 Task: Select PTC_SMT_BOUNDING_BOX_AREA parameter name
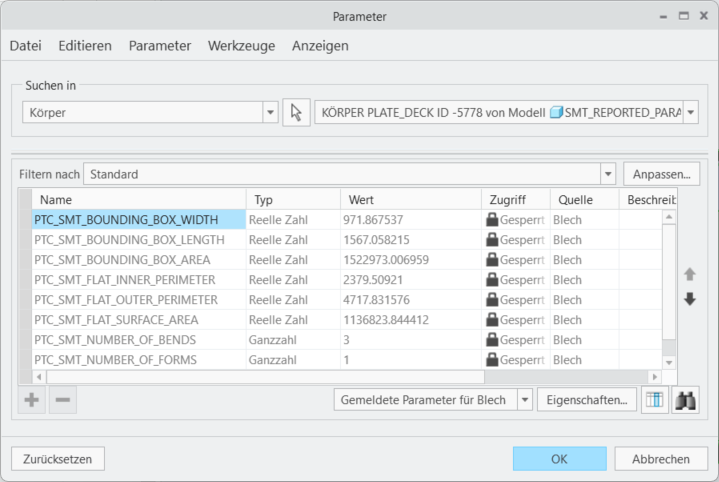click(122, 260)
